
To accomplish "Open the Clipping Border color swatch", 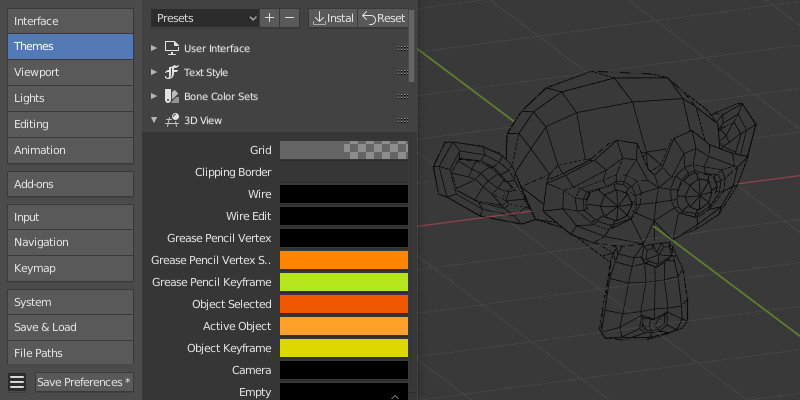I will [x=344, y=172].
